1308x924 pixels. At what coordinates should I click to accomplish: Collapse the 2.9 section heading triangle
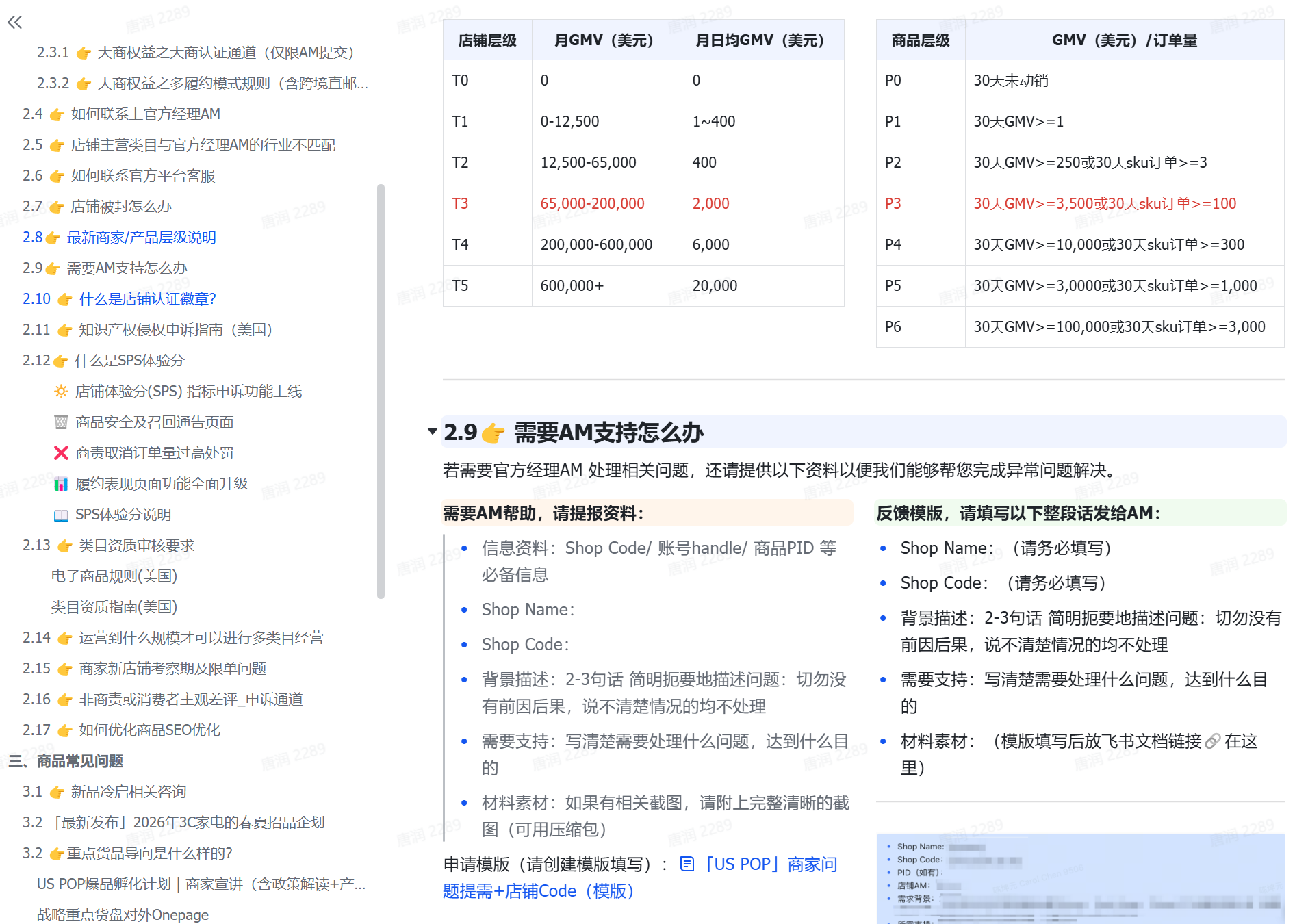[x=432, y=432]
